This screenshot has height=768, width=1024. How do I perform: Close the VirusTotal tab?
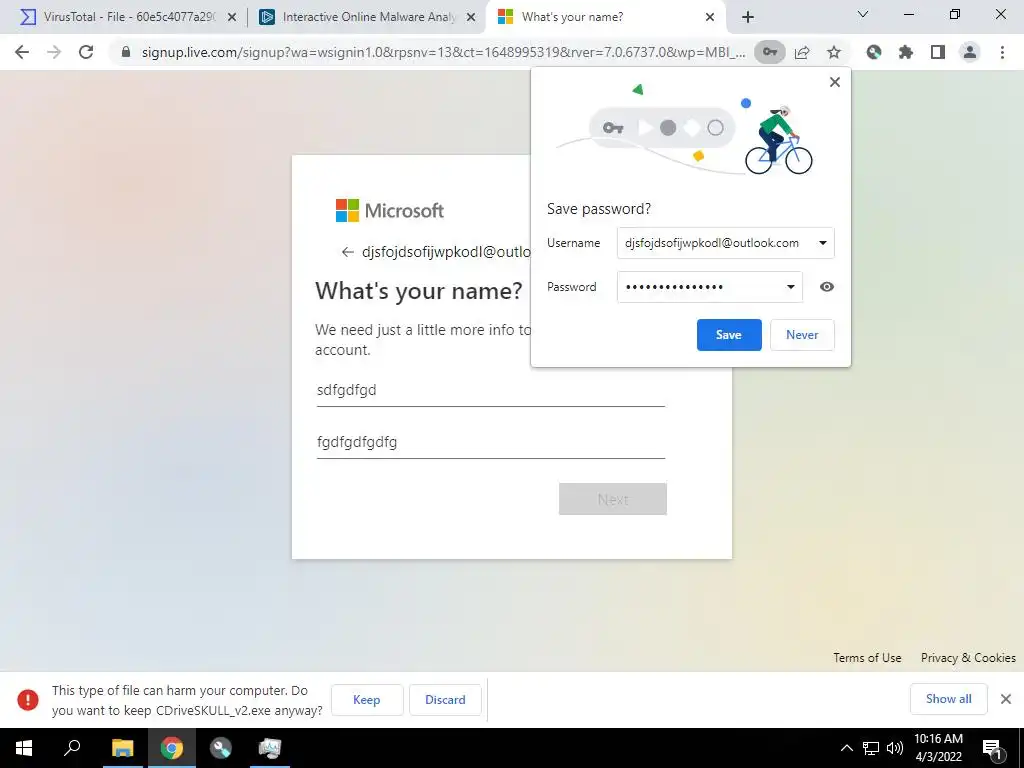pos(232,18)
